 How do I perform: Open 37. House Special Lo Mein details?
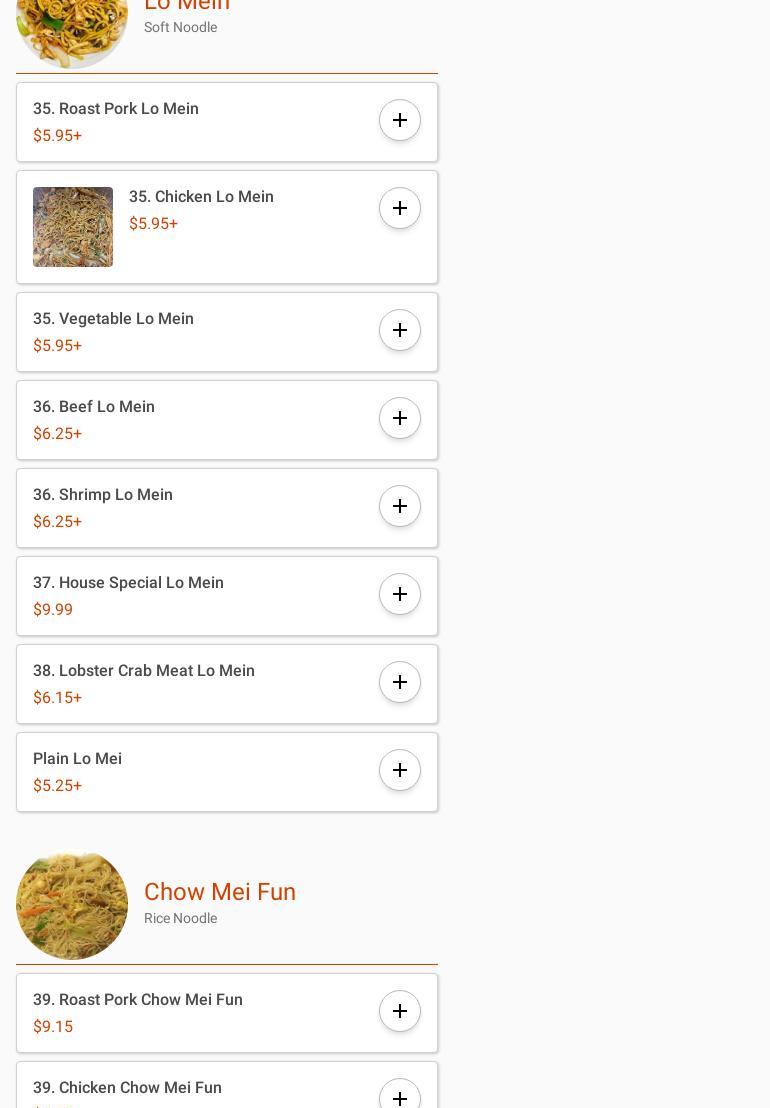[128, 583]
